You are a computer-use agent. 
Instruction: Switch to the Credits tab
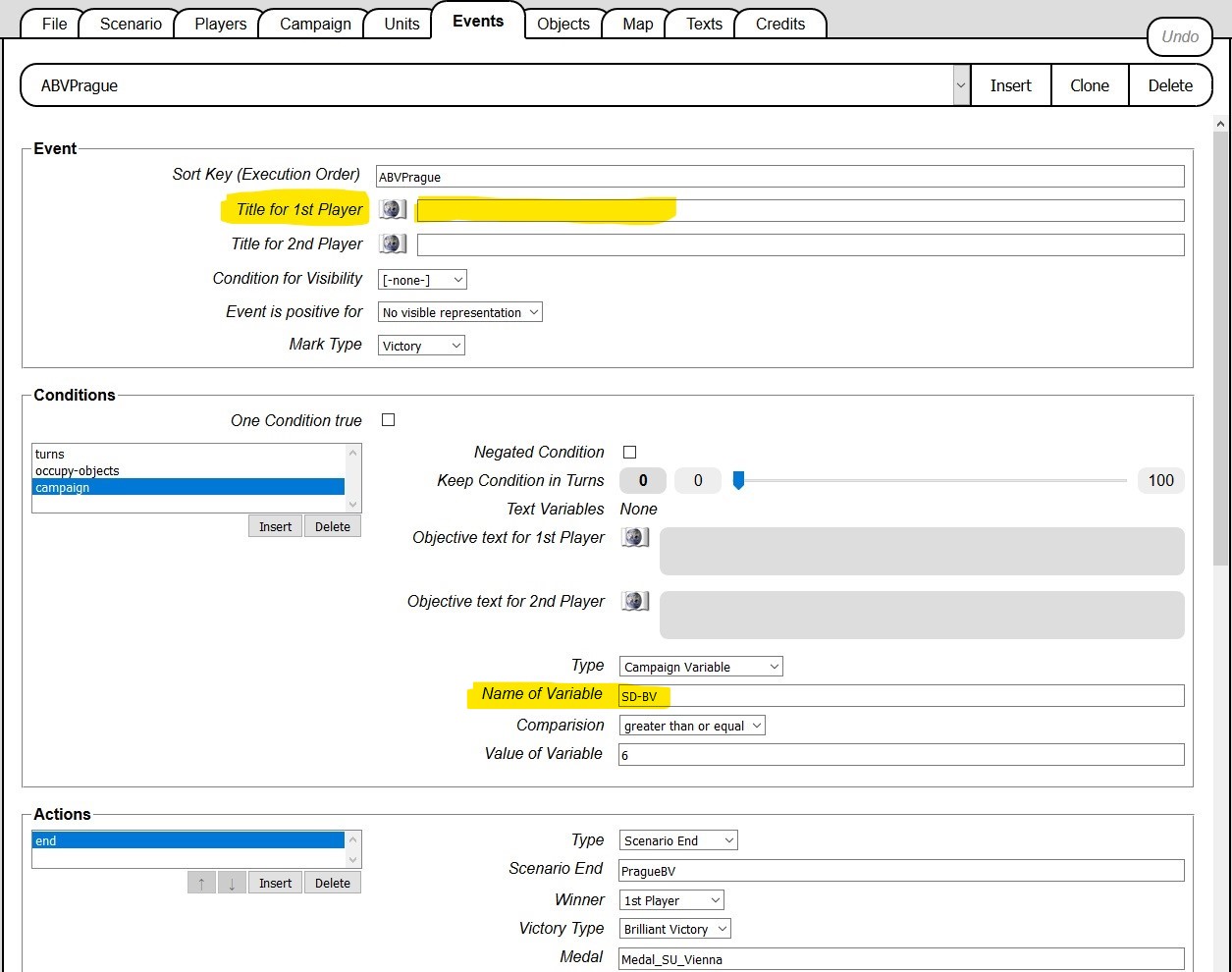[780, 24]
